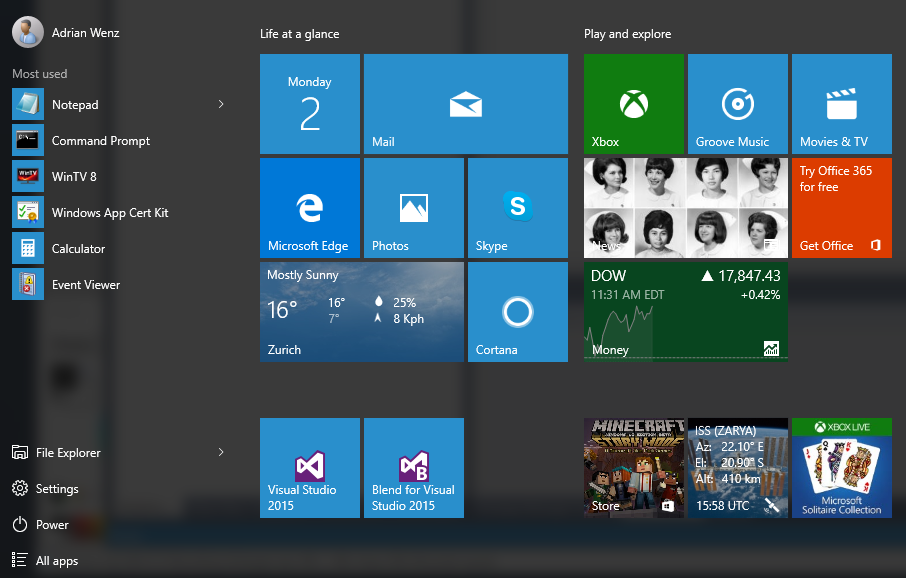Viewport: 906px width, 578px height.
Task: Expand the Notepad jump list arrow
Action: pos(219,104)
